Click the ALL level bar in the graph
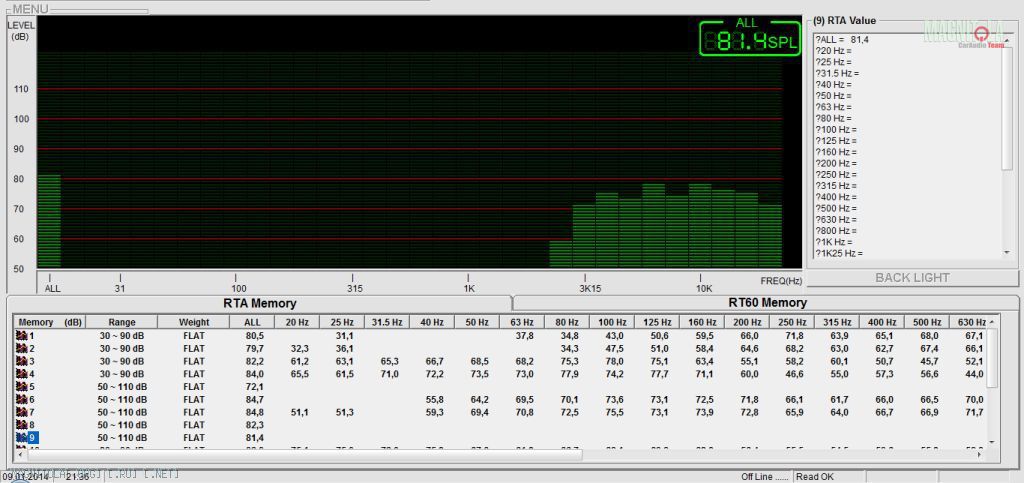 point(49,221)
